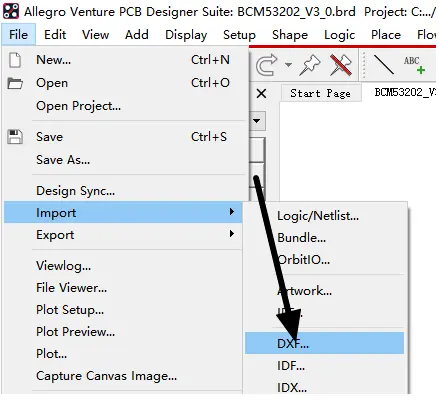Image resolution: width=439 pixels, height=400 pixels.
Task: Open the Edit menu
Action: pos(55,35)
